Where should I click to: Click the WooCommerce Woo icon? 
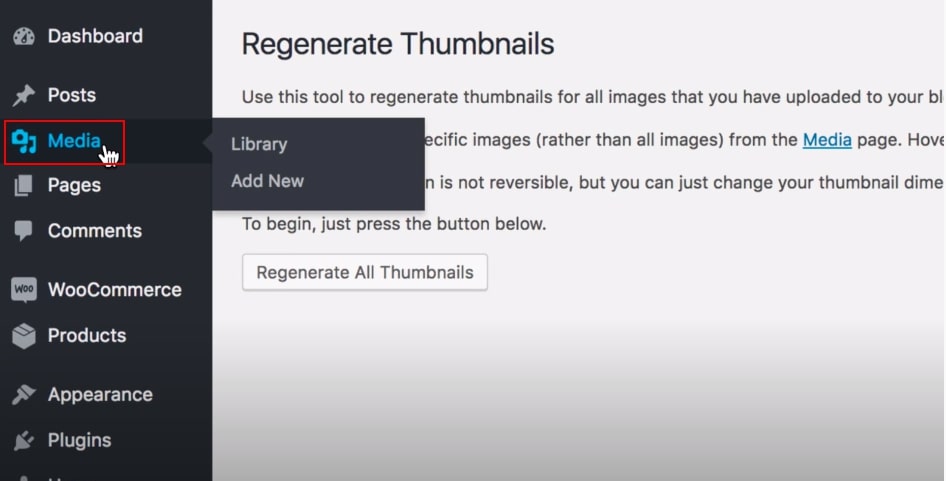pyautogui.click(x=24, y=290)
